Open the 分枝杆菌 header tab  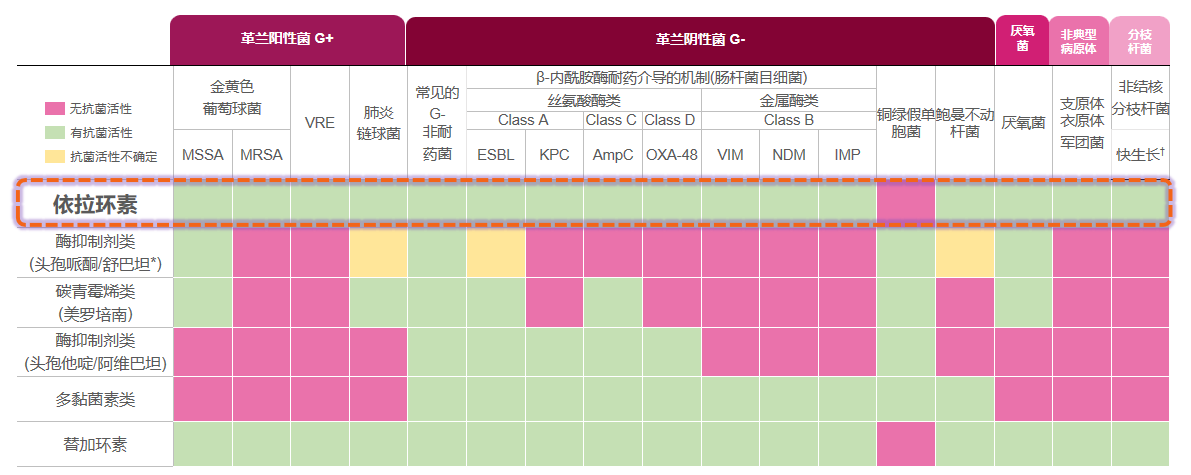tap(1139, 40)
